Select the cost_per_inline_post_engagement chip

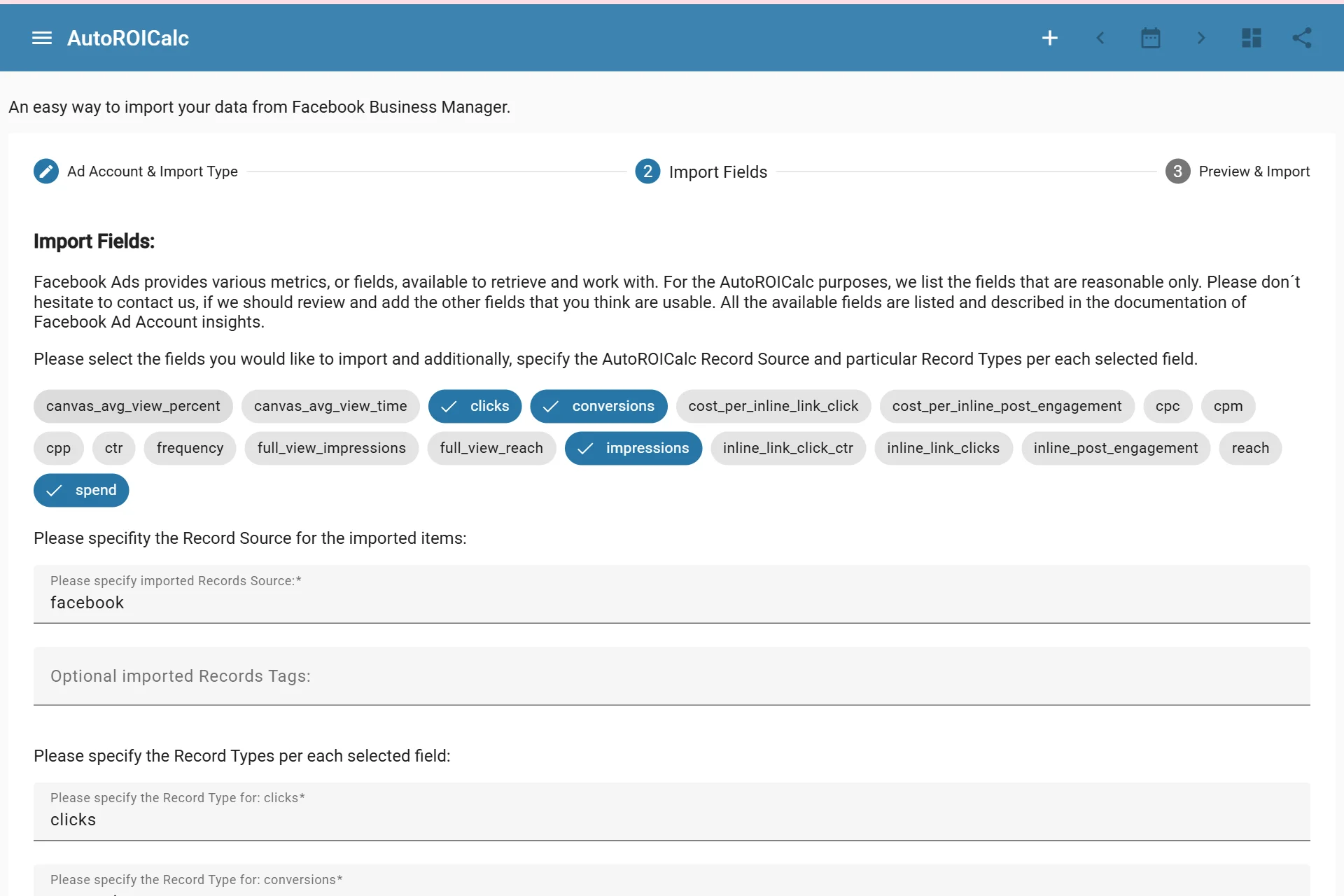pos(1007,406)
